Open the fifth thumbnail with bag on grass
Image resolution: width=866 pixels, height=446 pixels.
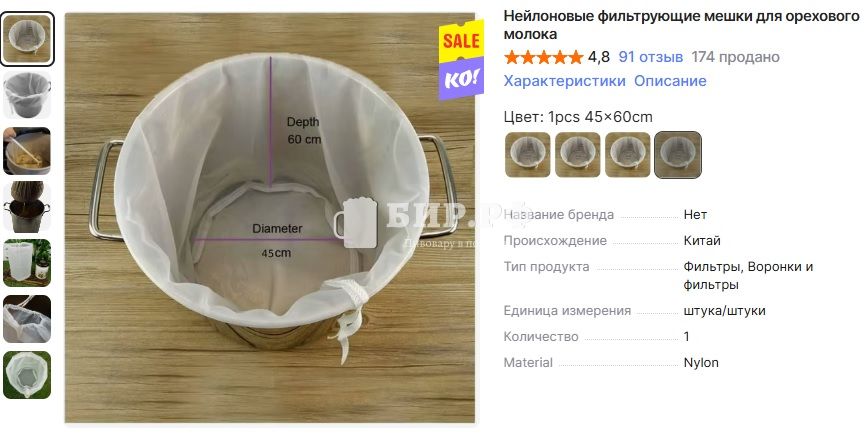(27, 263)
